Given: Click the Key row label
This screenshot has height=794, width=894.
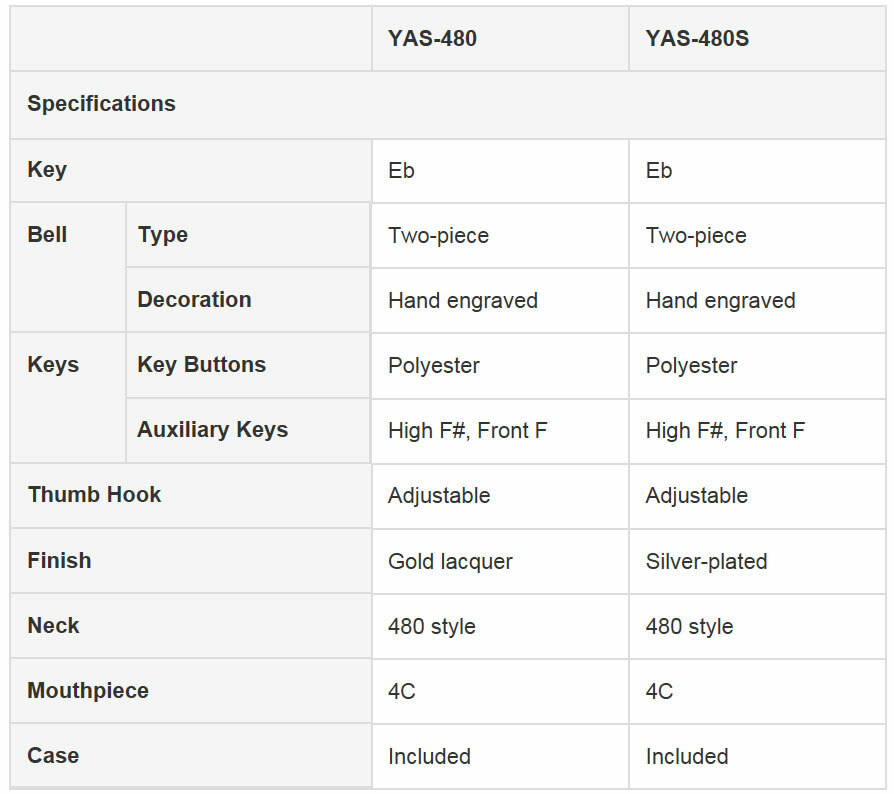Looking at the screenshot, I should [x=47, y=169].
